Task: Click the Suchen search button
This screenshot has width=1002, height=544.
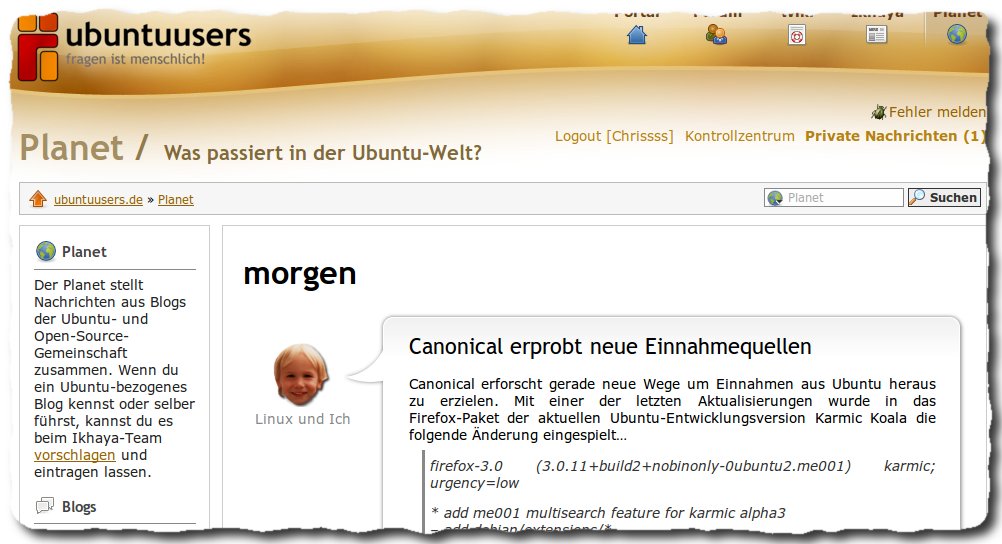Action: point(944,198)
